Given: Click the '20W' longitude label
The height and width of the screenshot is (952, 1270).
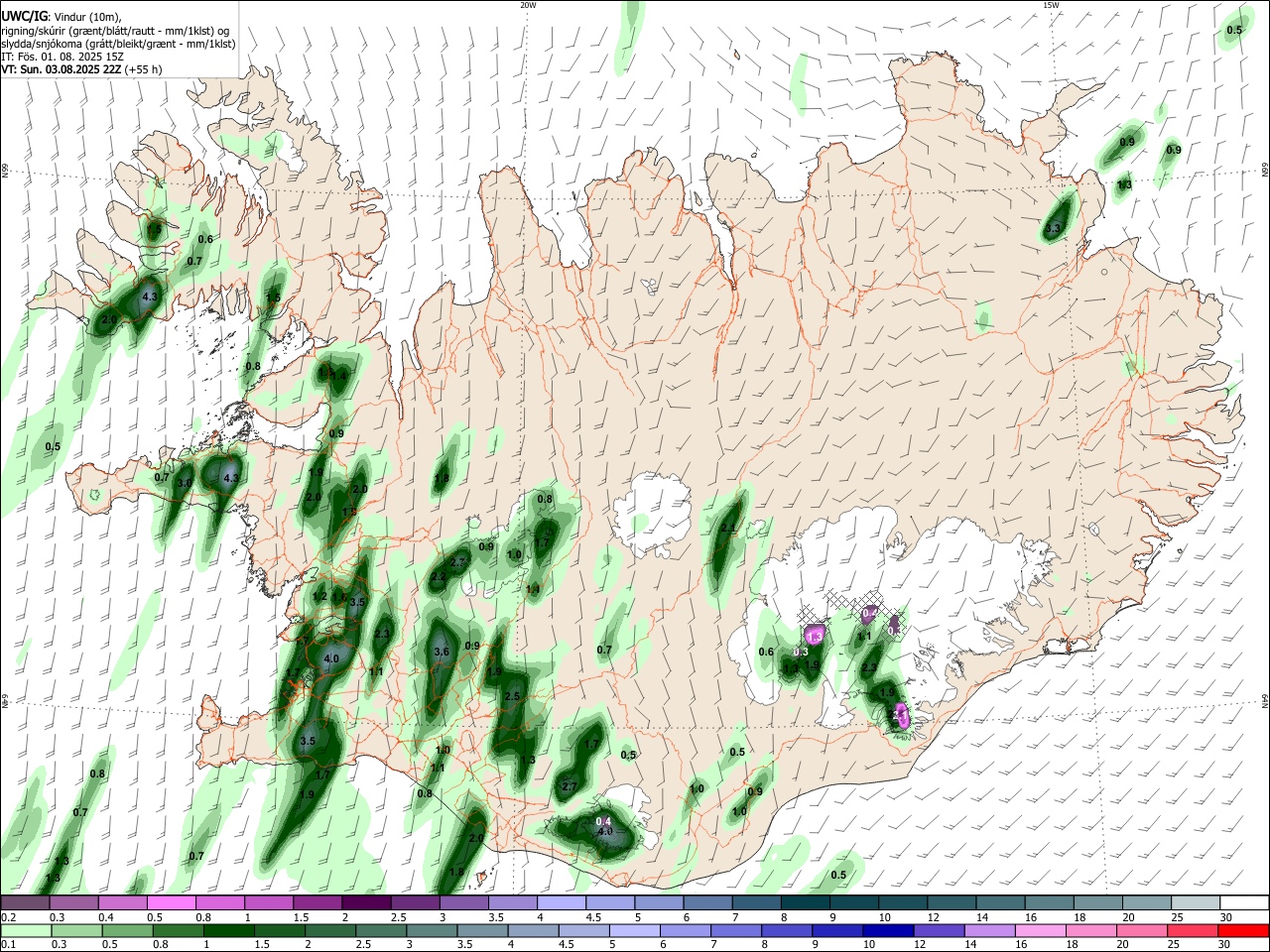Looking at the screenshot, I should [528, 5].
